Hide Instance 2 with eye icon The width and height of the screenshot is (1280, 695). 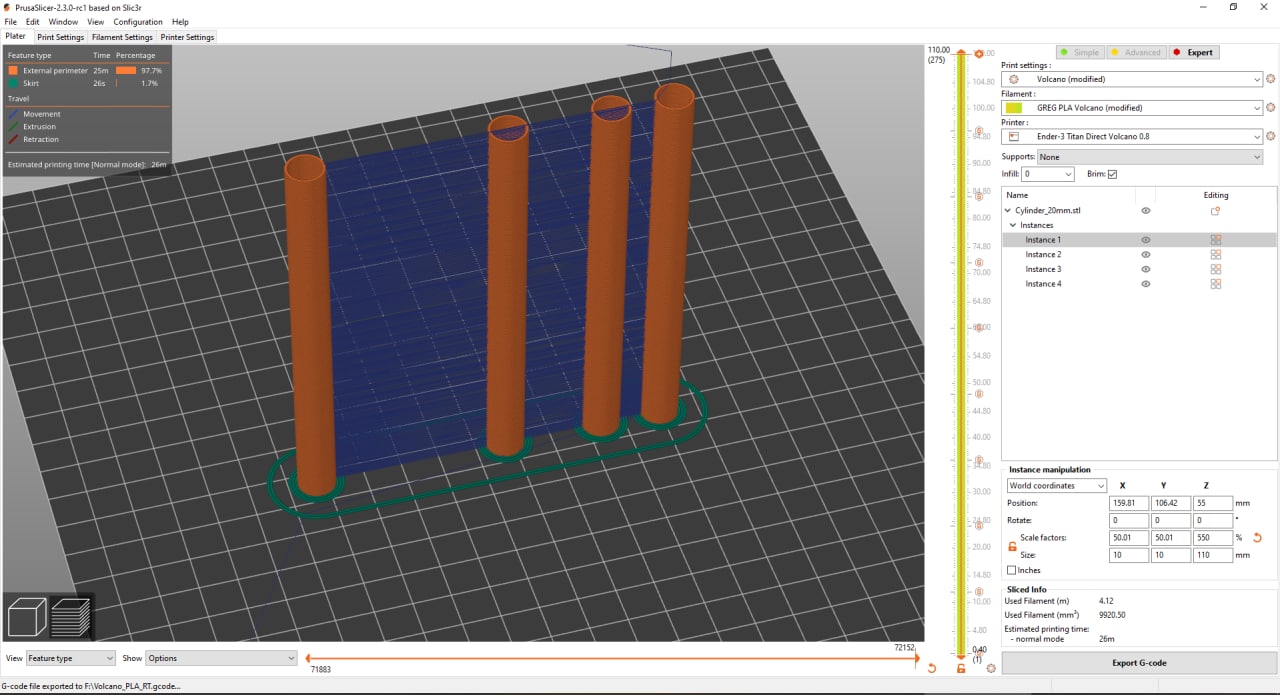click(x=1146, y=255)
